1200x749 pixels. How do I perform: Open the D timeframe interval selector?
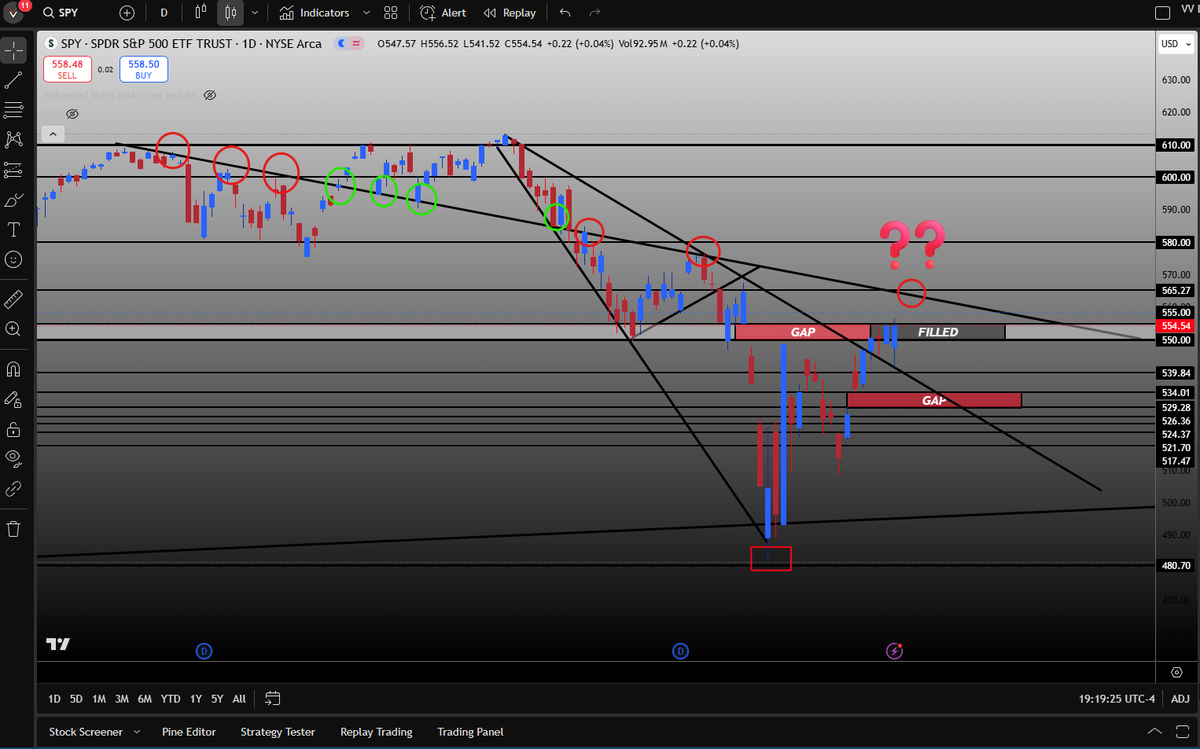click(164, 13)
